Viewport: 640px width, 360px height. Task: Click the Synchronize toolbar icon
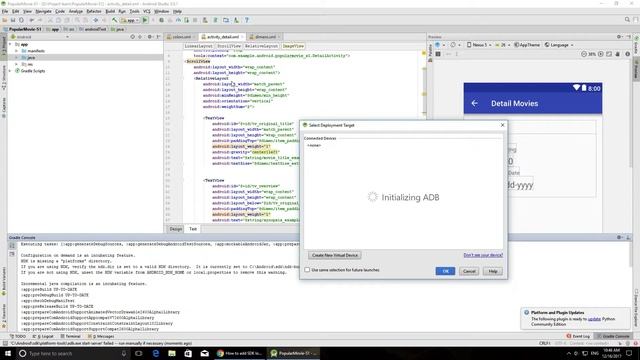click(x=21, y=20)
